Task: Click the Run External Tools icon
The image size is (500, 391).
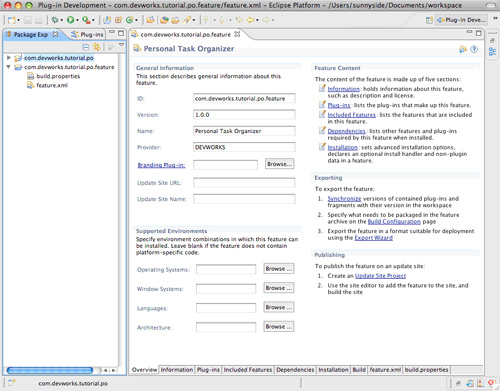Action: coord(86,20)
